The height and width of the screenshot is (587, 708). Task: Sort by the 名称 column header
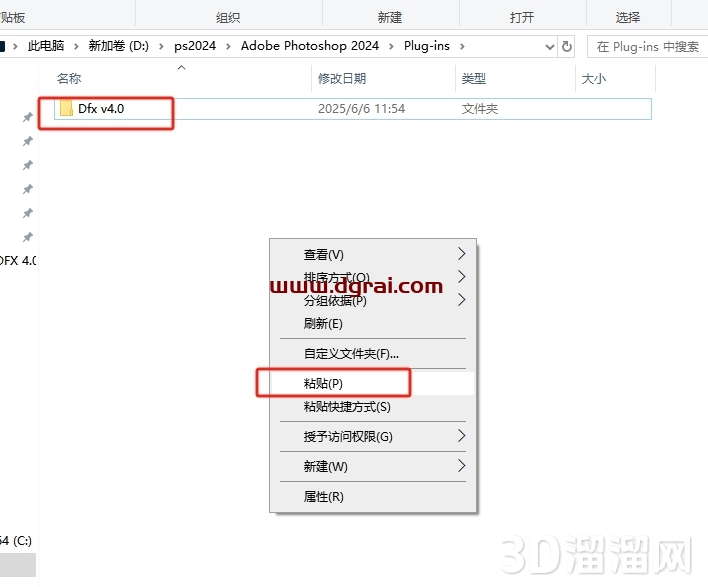tap(69, 79)
